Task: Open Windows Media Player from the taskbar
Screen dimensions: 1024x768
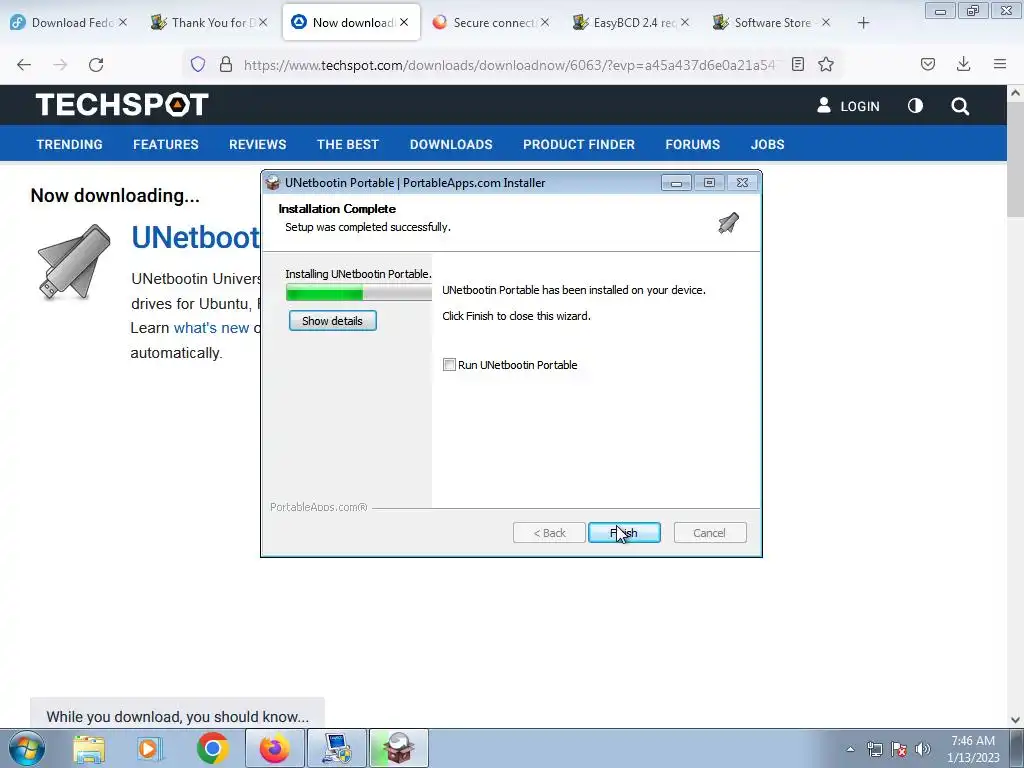Action: [150, 748]
